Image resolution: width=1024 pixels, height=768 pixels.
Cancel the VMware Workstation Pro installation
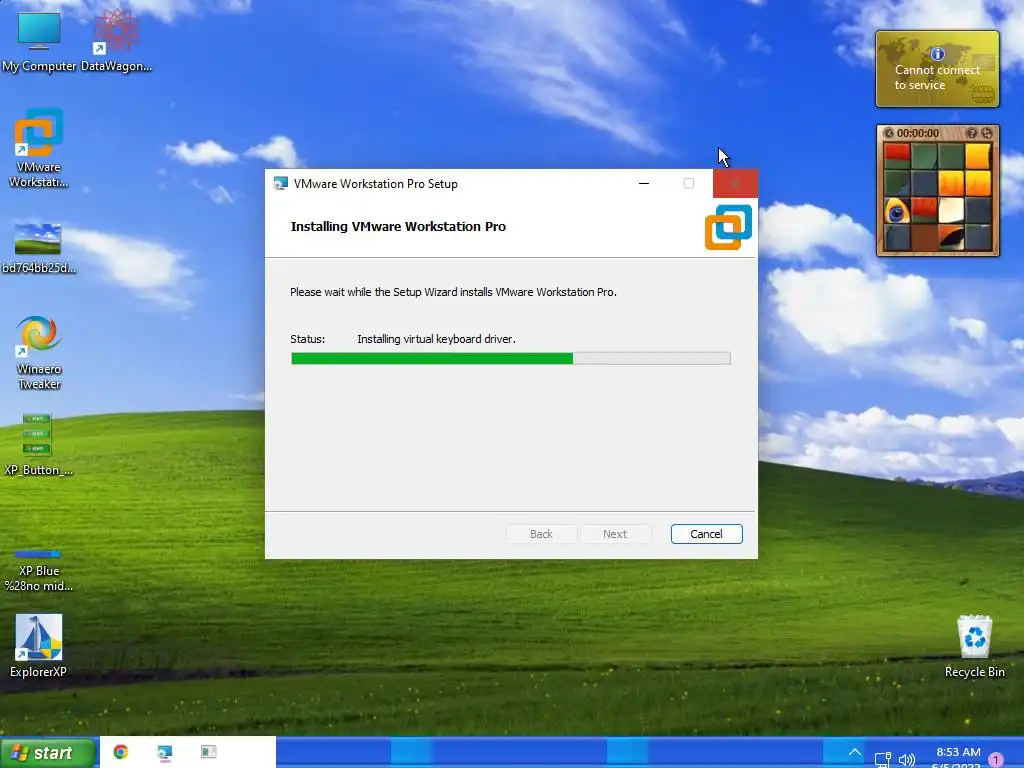(707, 534)
